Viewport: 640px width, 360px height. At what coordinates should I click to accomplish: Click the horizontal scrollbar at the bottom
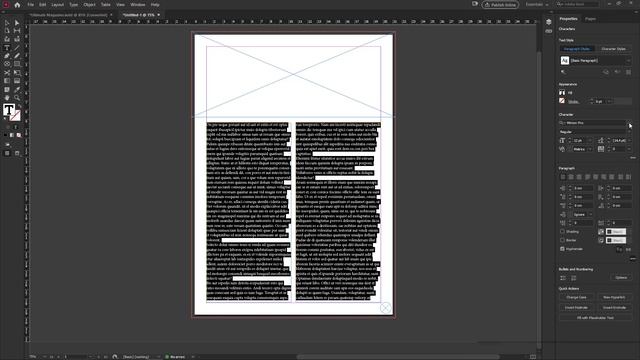coord(398,357)
